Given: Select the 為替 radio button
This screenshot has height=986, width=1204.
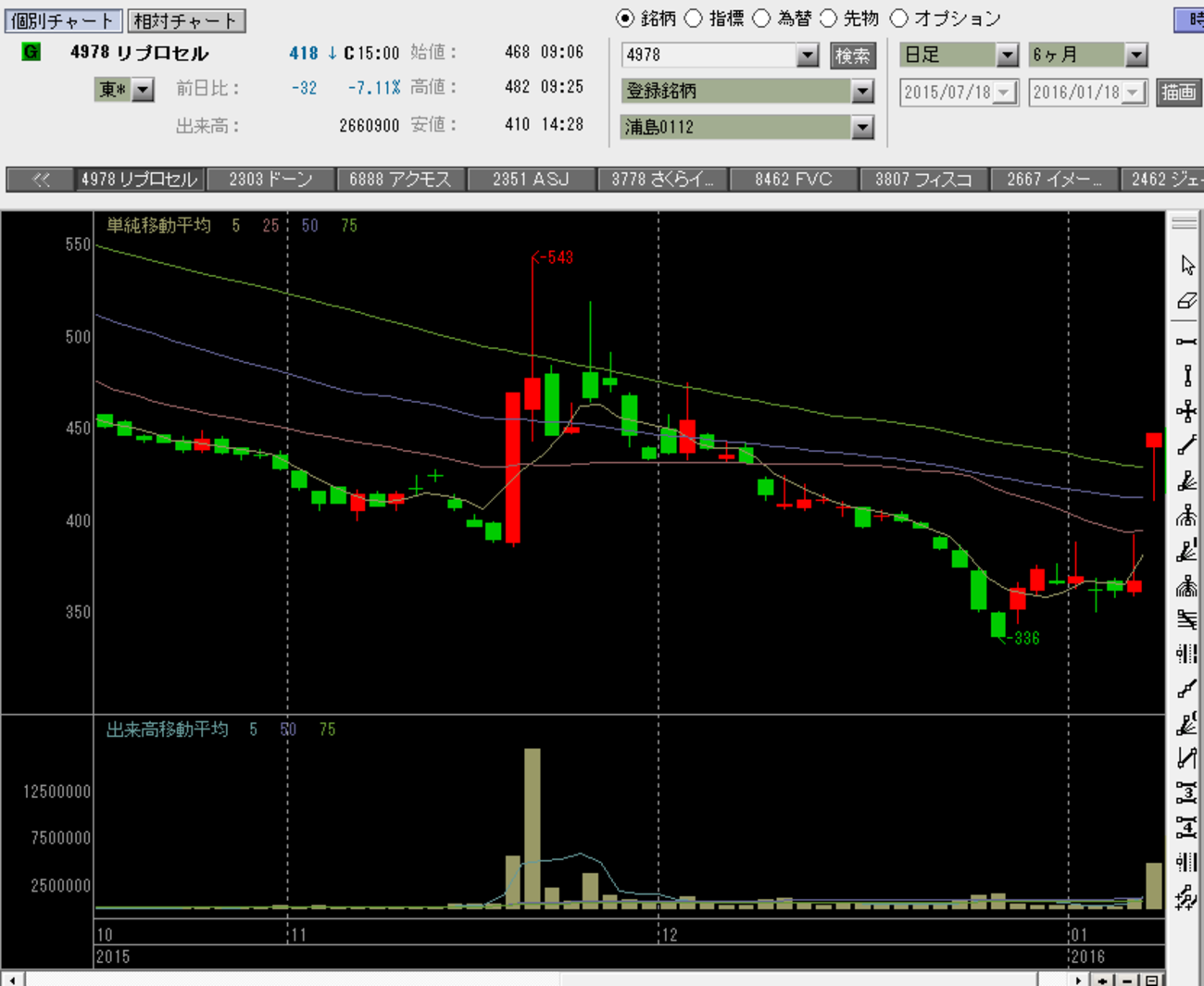Looking at the screenshot, I should pos(761,19).
